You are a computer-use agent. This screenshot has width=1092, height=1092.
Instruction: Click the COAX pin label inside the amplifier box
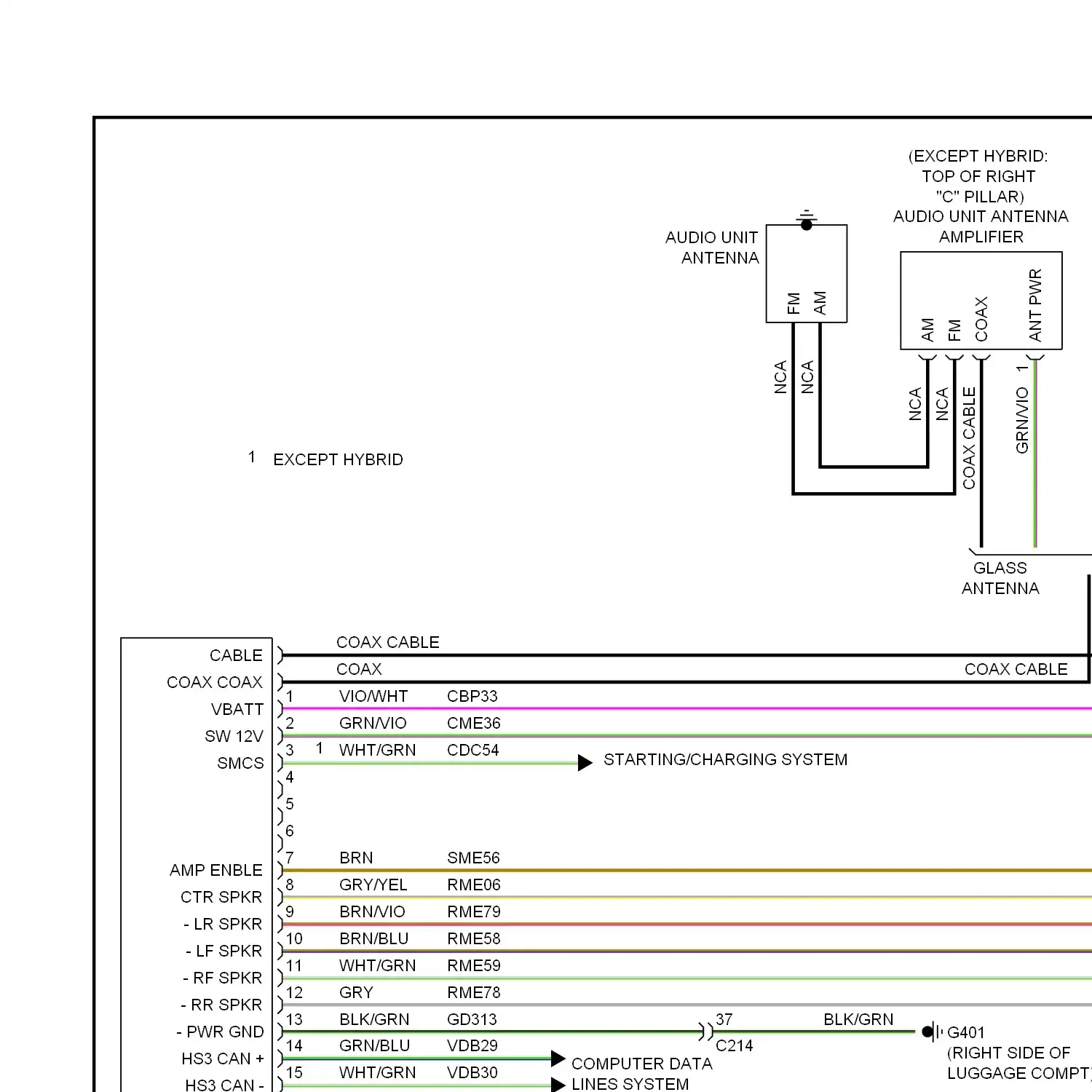click(x=981, y=319)
